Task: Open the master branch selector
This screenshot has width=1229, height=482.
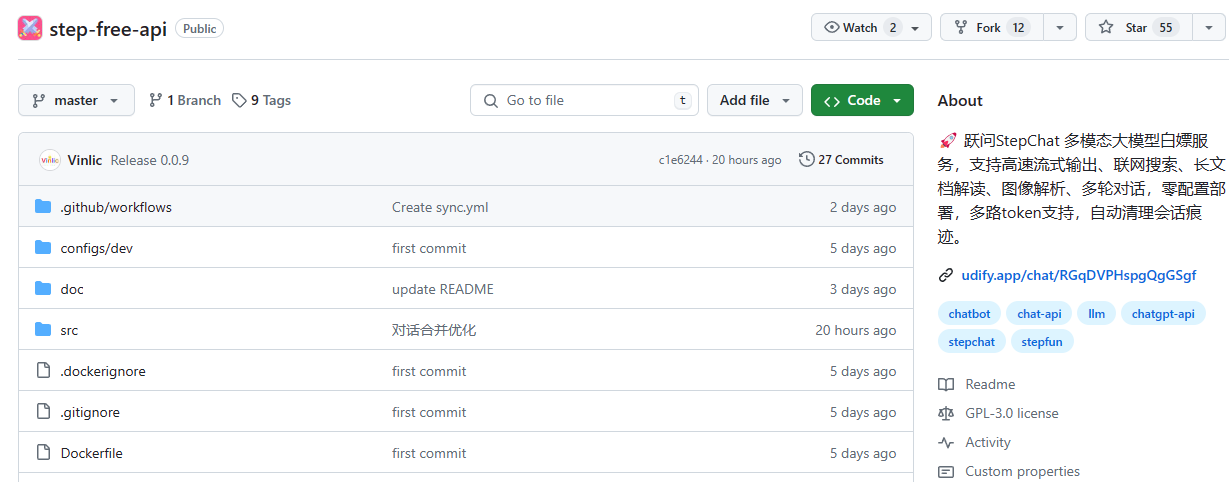Action: tap(76, 100)
